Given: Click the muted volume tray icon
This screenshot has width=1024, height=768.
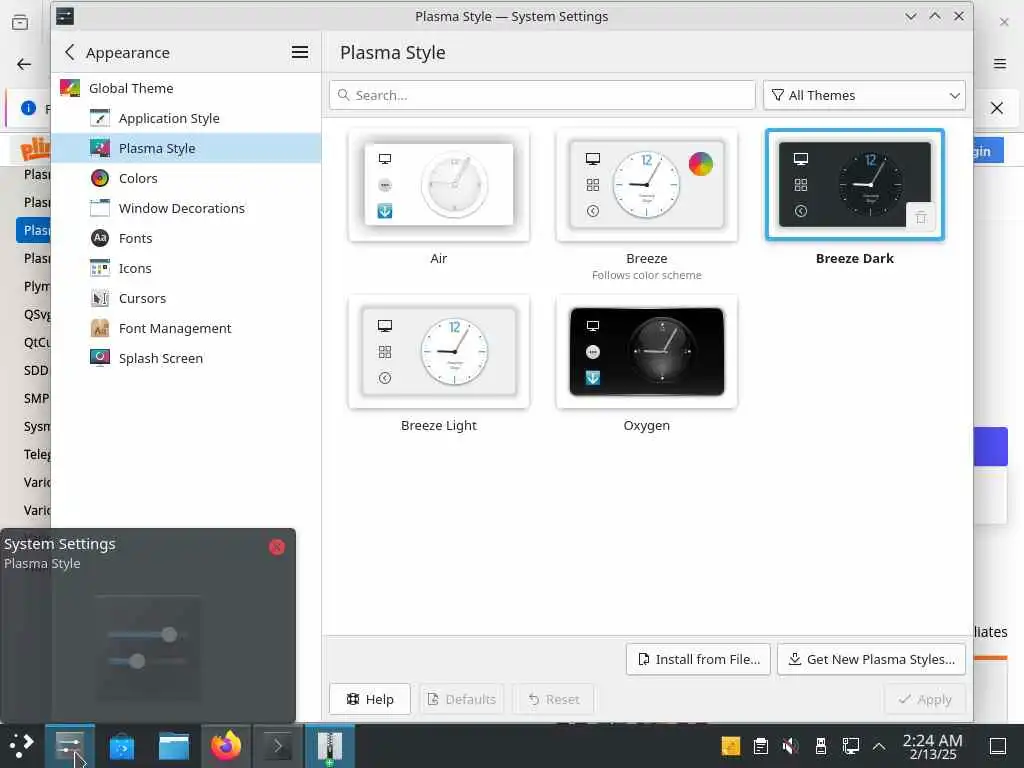Looking at the screenshot, I should point(790,746).
